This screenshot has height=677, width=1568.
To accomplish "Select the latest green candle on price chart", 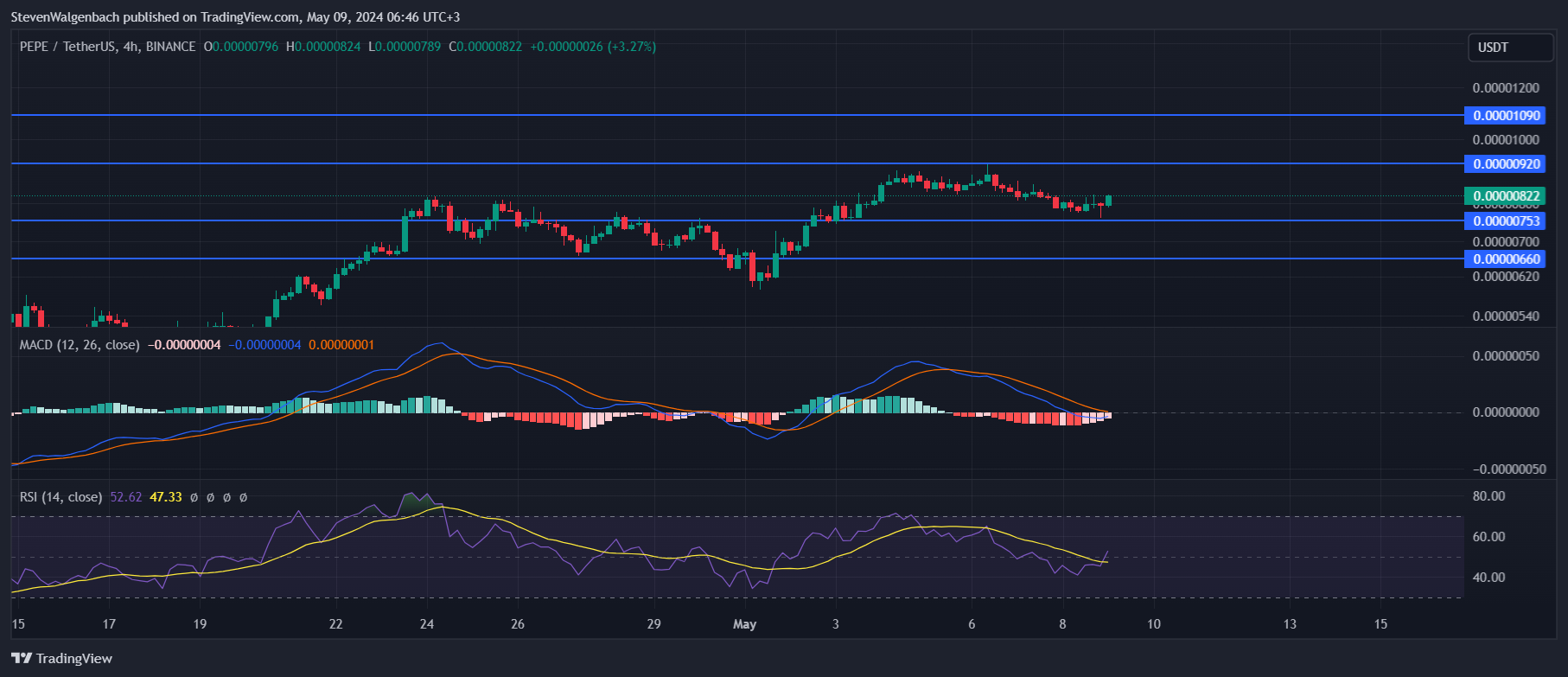I will (x=1108, y=201).
